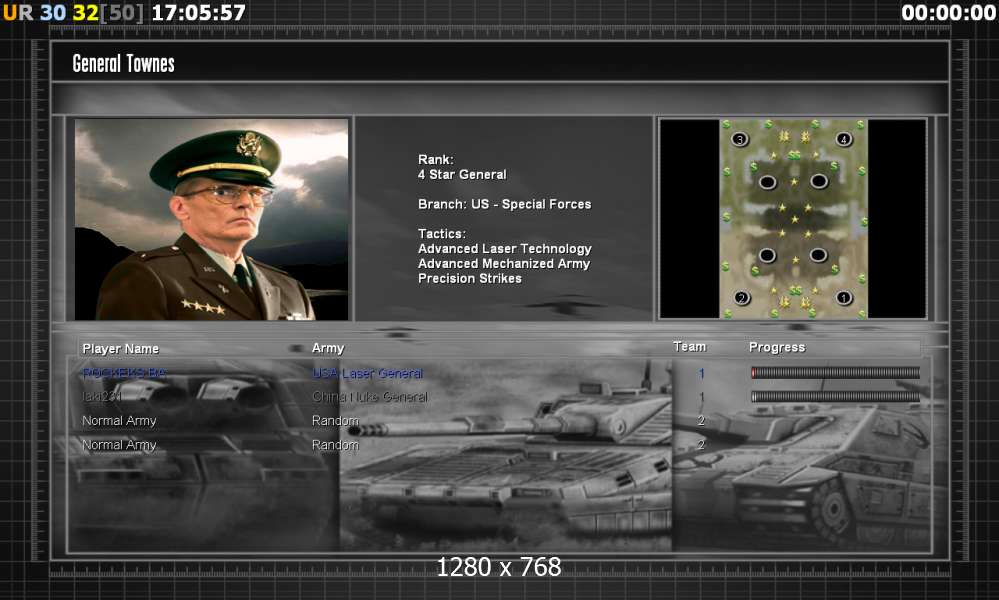The width and height of the screenshot is (999, 600).
Task: Select start position 3 on the minimap
Action: (x=740, y=139)
